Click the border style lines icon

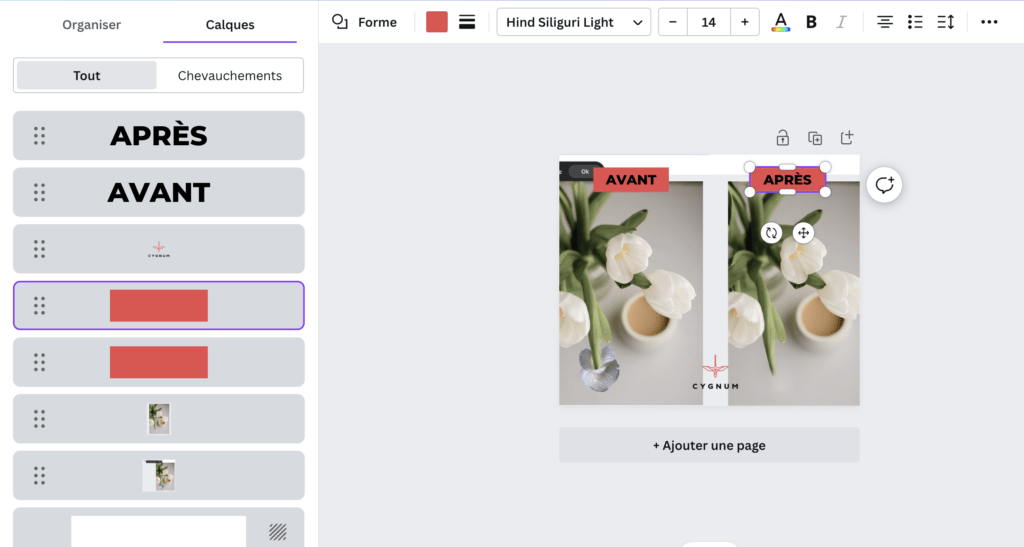[467, 22]
